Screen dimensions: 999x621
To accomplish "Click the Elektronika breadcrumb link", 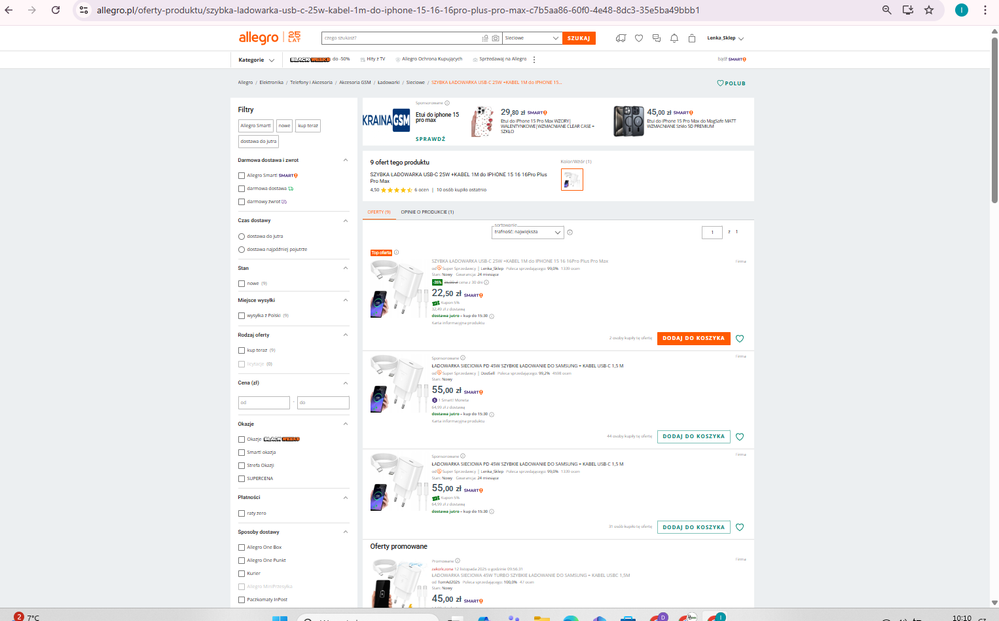I will pyautogui.click(x=271, y=83).
